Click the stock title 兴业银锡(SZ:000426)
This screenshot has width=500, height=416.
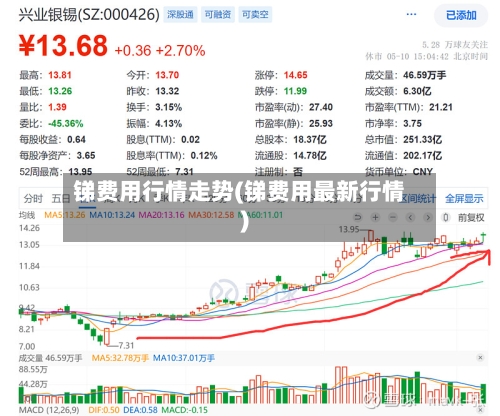[x=89, y=15]
